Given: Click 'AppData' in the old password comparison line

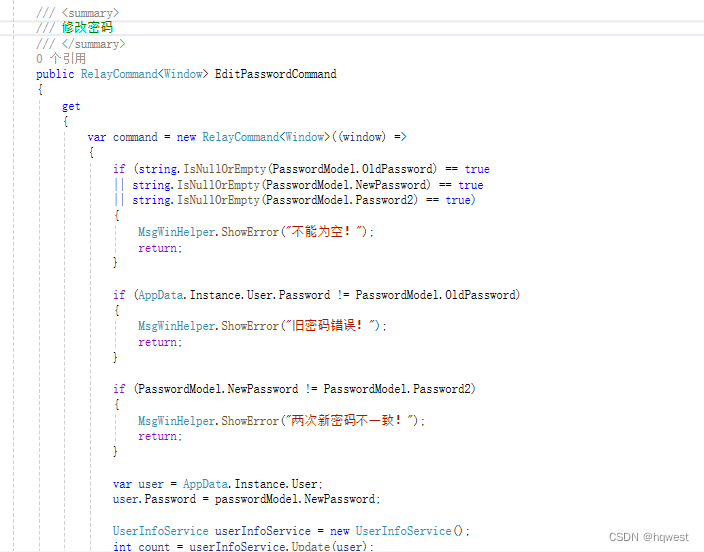Looking at the screenshot, I should coord(161,295).
